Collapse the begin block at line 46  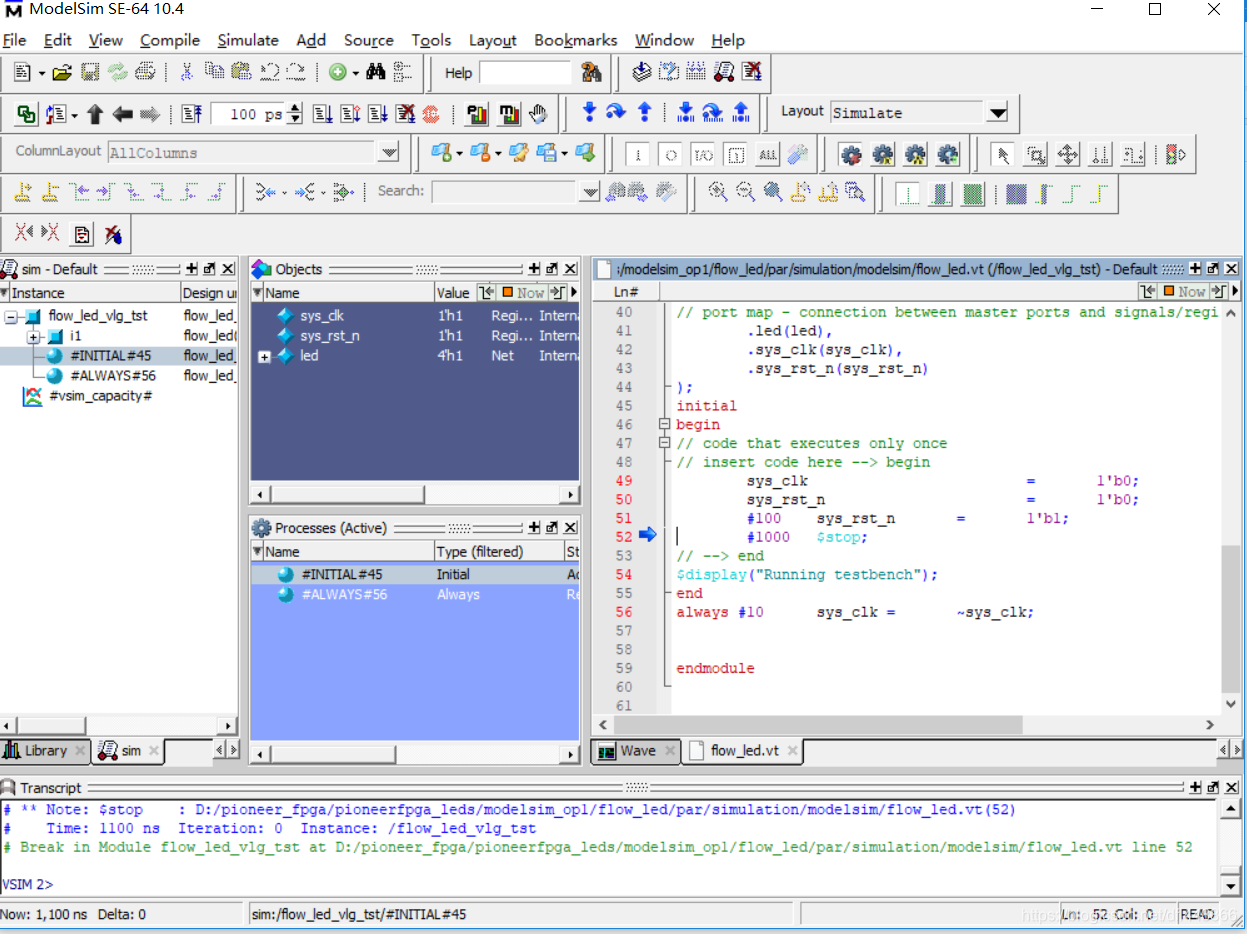pyautogui.click(x=664, y=425)
